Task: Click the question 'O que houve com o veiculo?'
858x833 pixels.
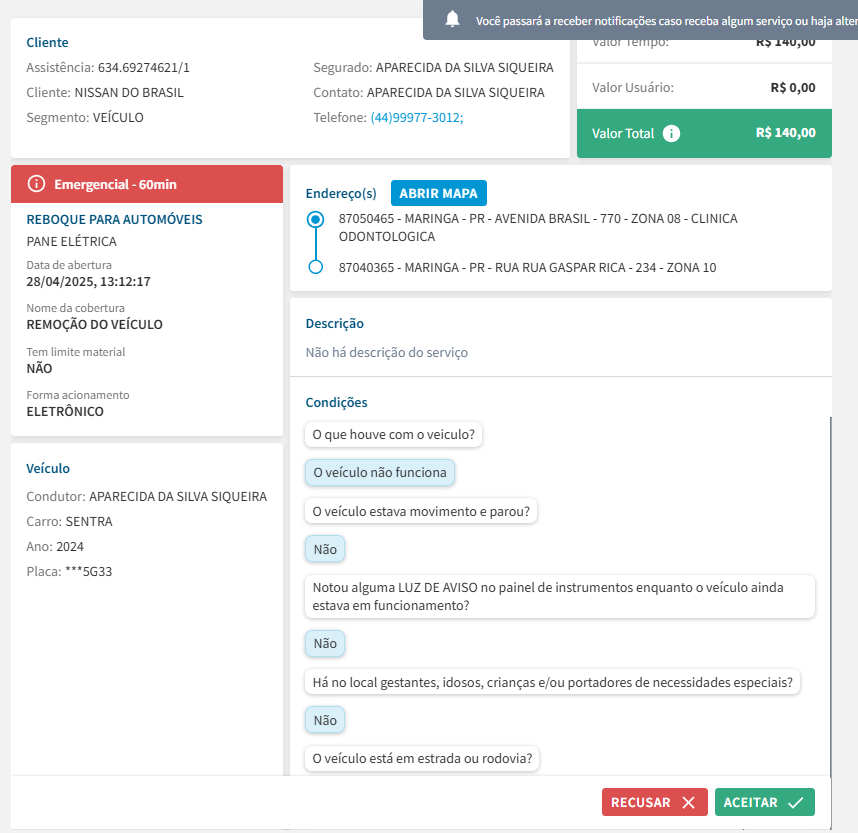Action: [x=394, y=434]
